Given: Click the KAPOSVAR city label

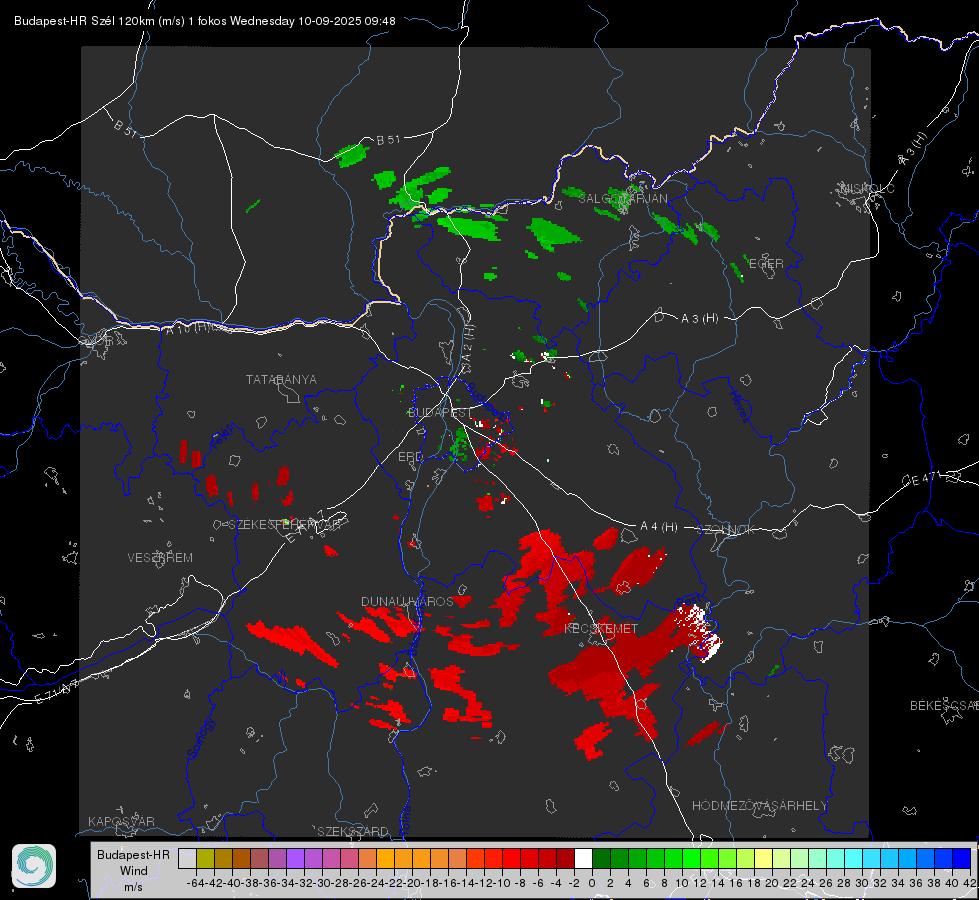Looking at the screenshot, I should [x=121, y=821].
